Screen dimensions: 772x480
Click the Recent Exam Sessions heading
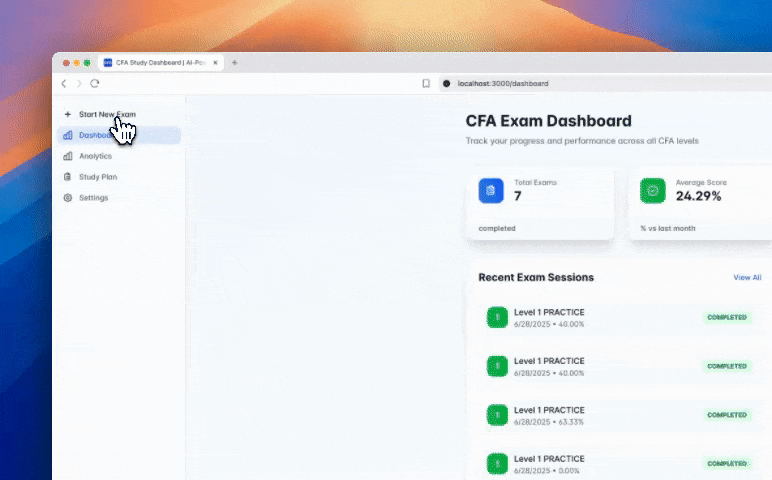tap(536, 278)
